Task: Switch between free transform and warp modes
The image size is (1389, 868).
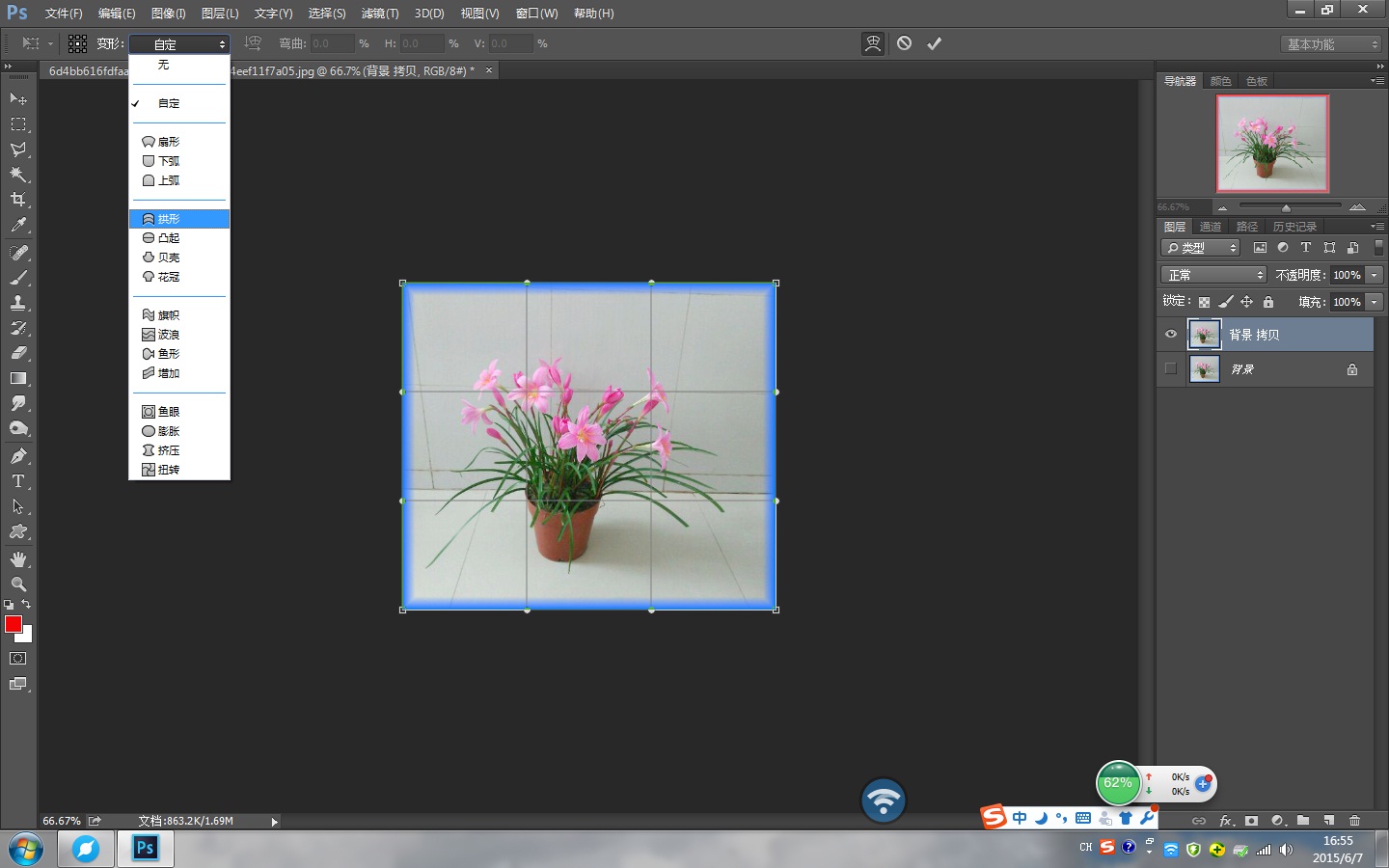Action: pos(873,43)
